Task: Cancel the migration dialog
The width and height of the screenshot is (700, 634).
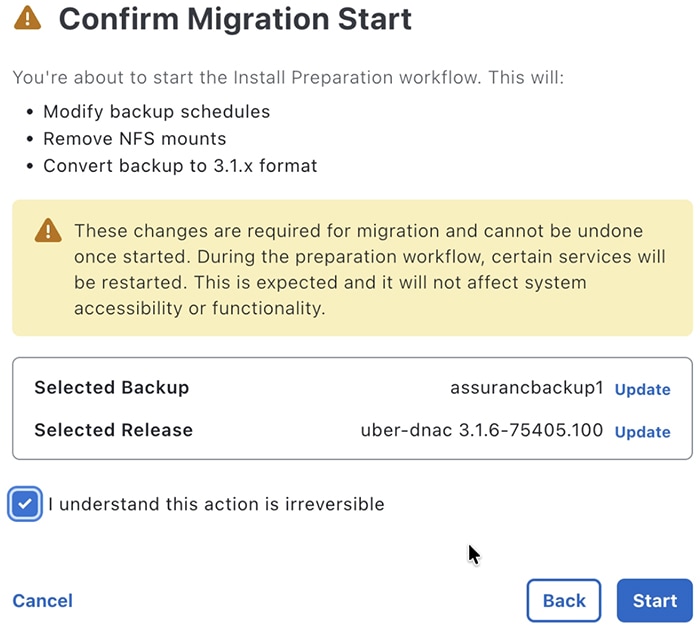Action: pyautogui.click(x=42, y=601)
